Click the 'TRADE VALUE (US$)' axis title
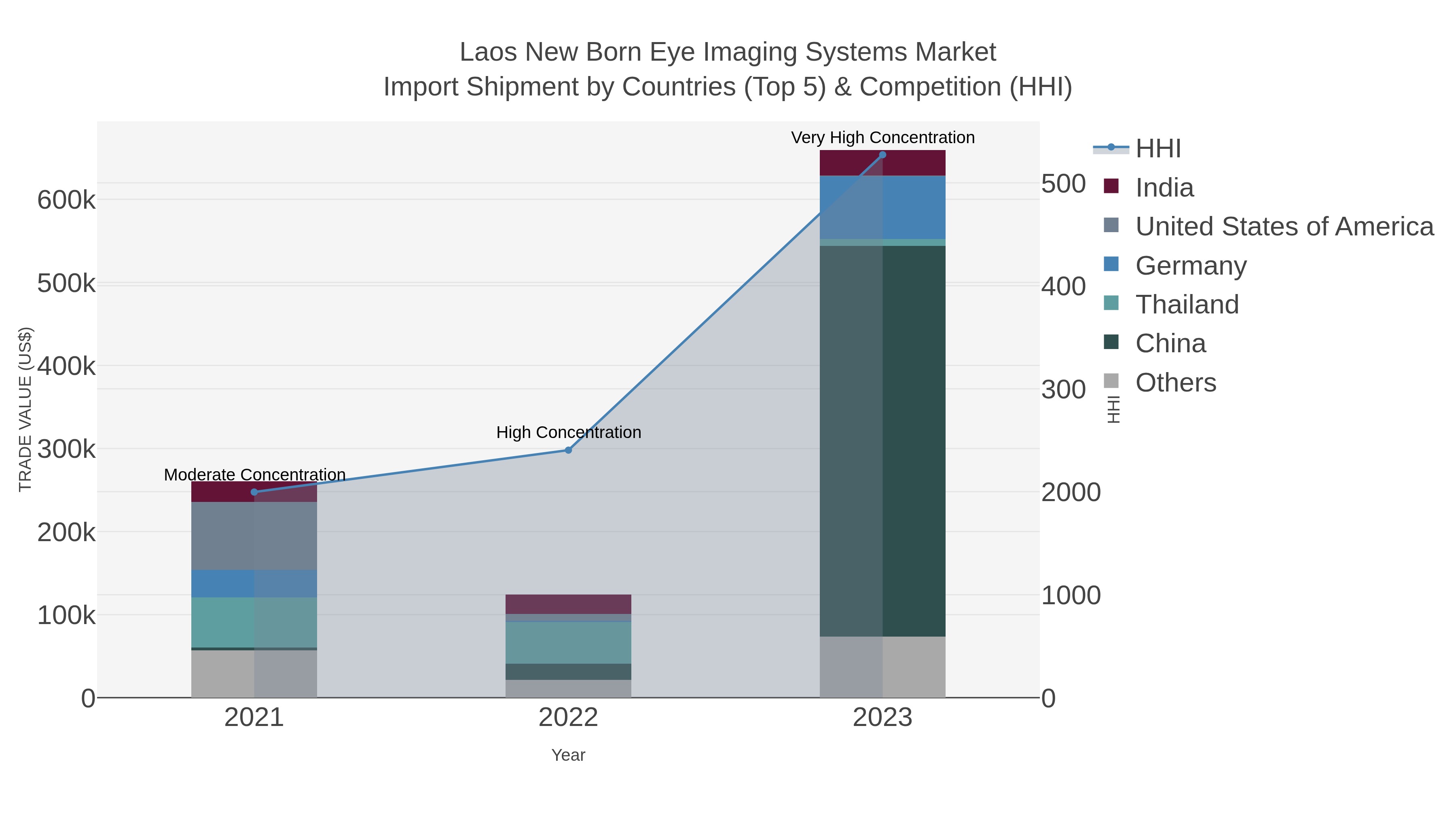This screenshot has height=819, width=1456. pos(25,410)
